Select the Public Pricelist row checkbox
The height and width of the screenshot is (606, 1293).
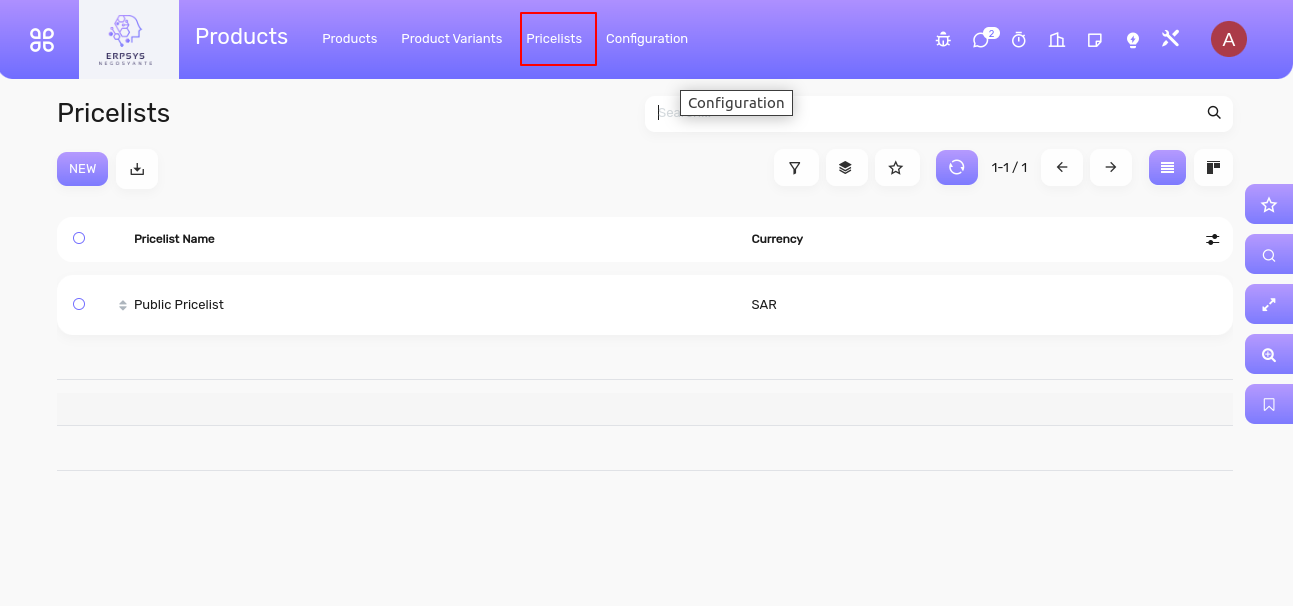click(x=79, y=304)
